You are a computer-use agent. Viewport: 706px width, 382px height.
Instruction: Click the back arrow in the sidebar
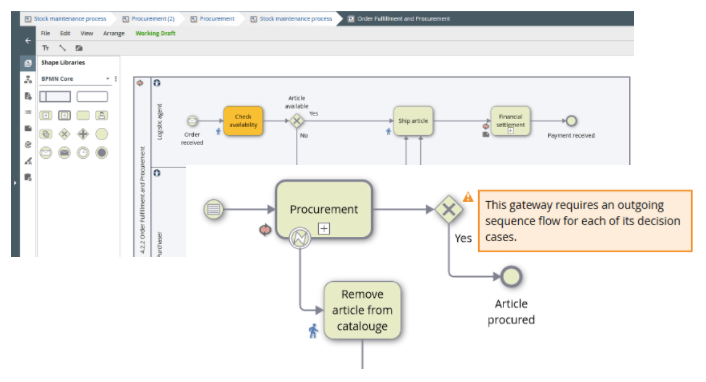(x=28, y=41)
